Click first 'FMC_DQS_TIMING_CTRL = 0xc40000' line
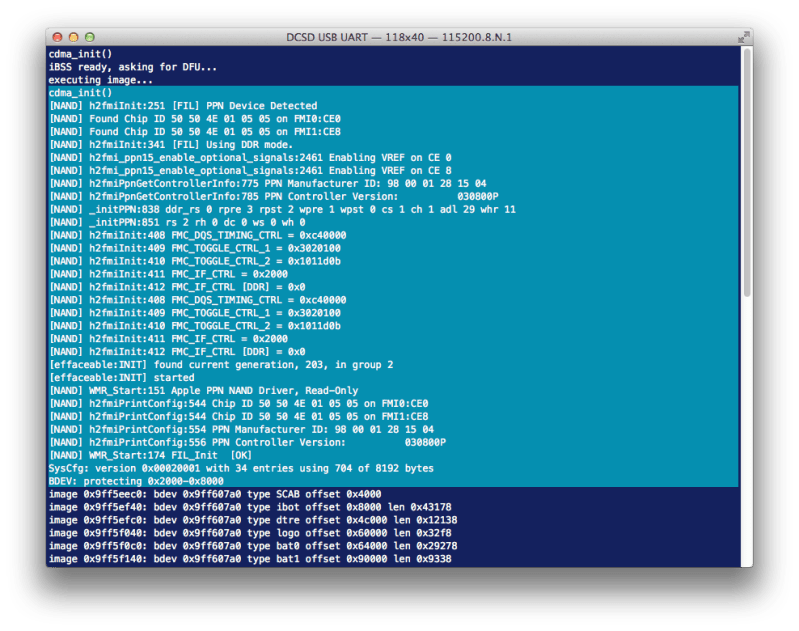The width and height of the screenshot is (799, 631). tap(197, 235)
